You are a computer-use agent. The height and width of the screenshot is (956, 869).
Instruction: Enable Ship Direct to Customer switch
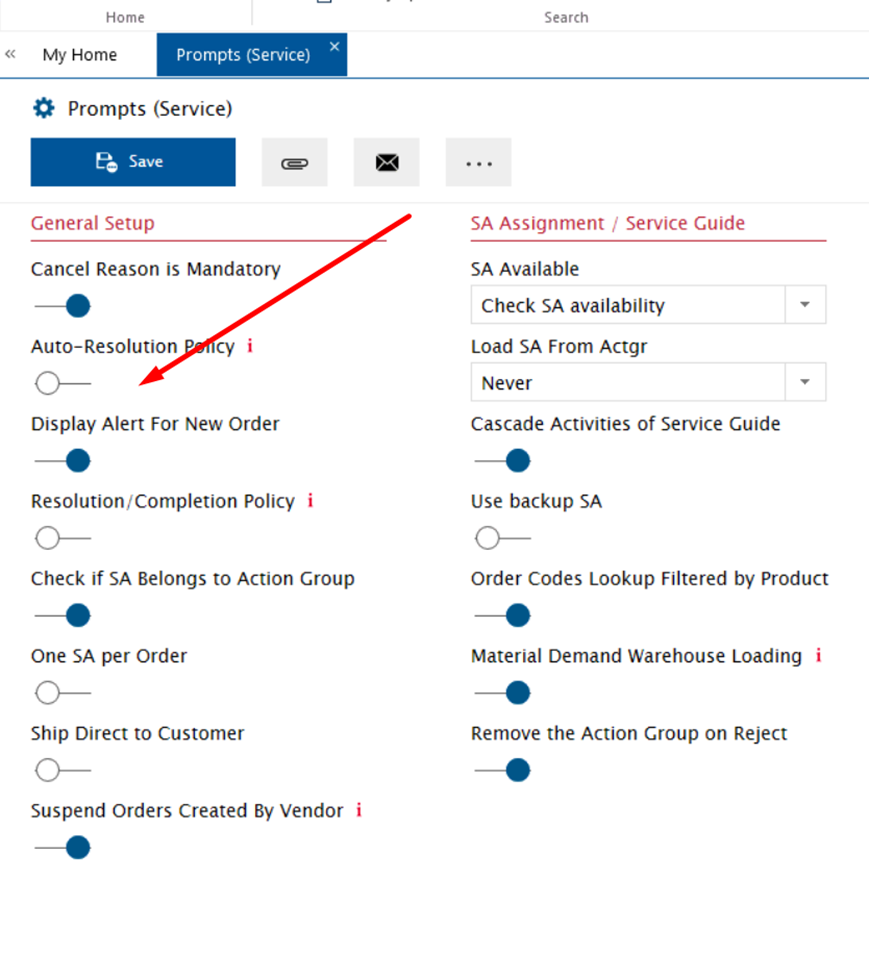pos(63,770)
